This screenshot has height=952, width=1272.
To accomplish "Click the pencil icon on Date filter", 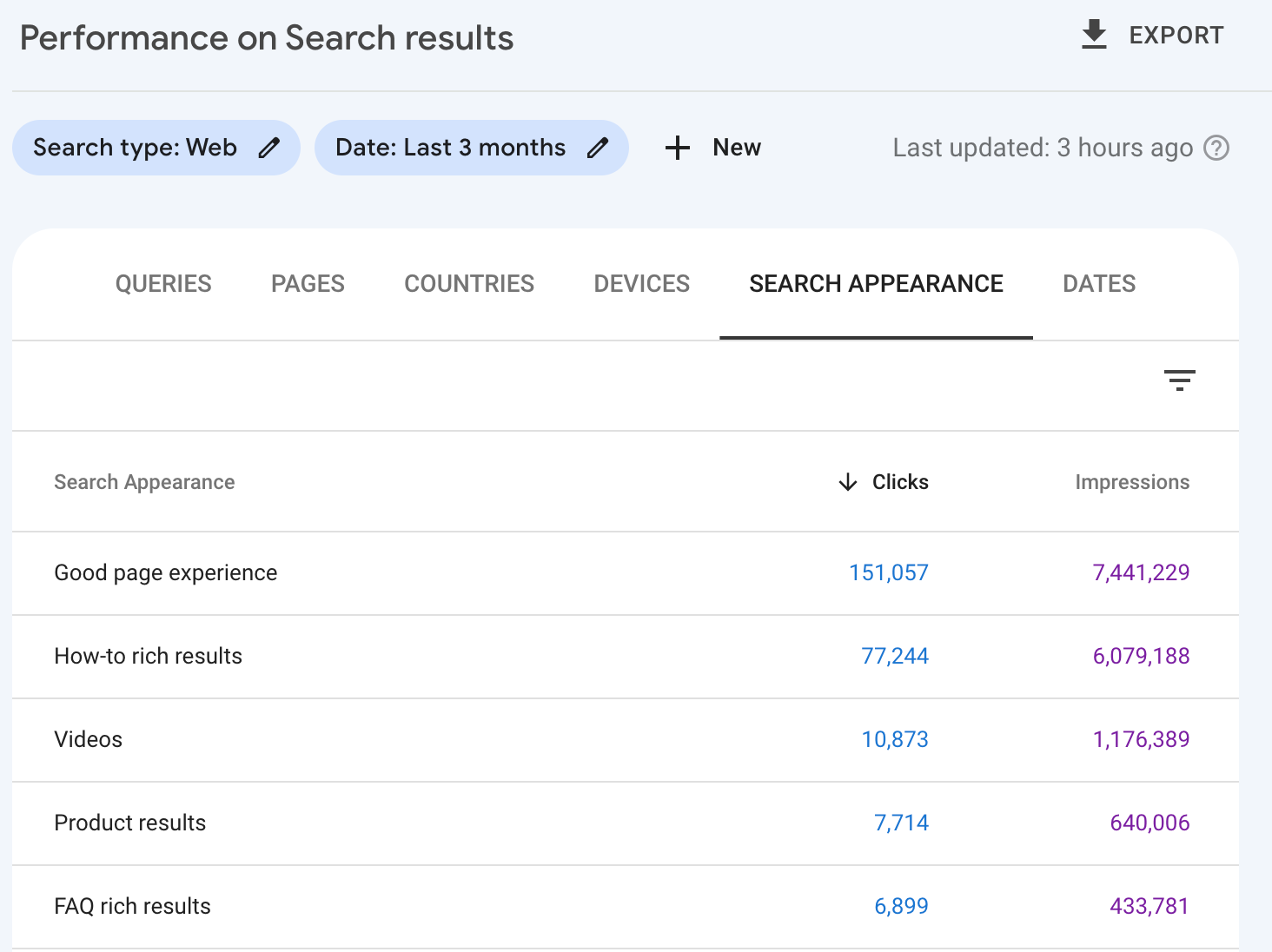I will tap(598, 148).
